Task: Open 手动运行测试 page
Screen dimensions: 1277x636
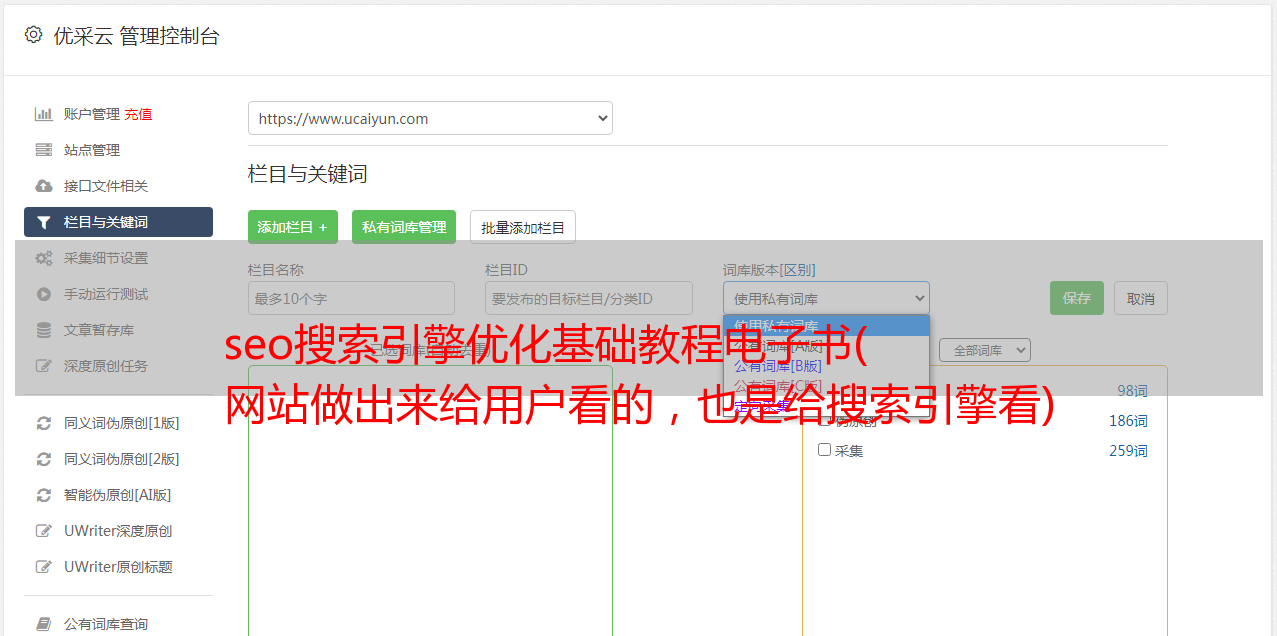Action: tap(106, 294)
